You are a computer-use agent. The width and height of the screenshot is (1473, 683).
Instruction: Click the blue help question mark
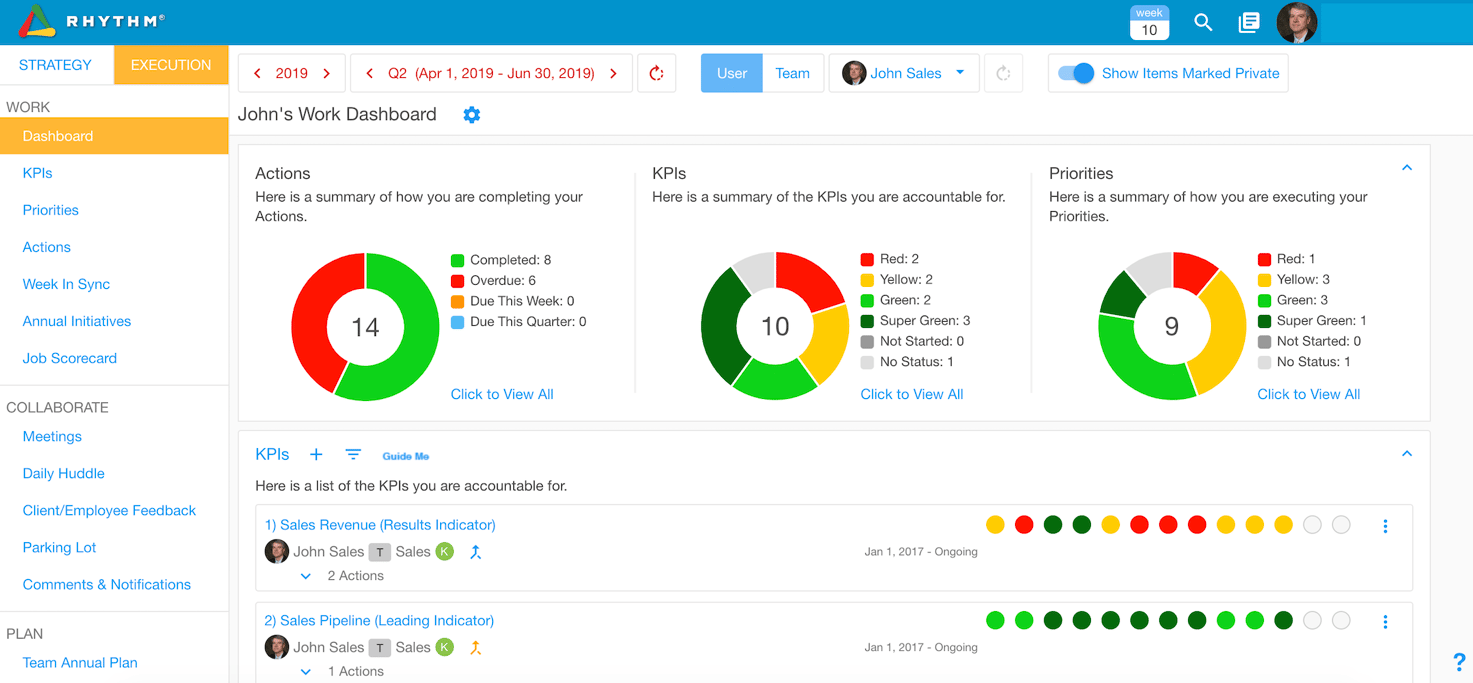1459,661
